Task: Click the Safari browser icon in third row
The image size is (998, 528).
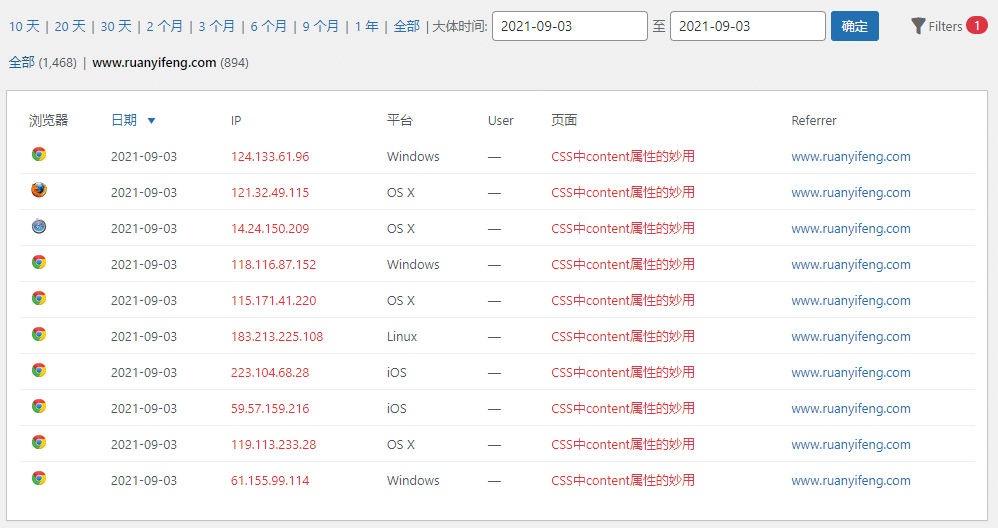Action: tap(39, 226)
